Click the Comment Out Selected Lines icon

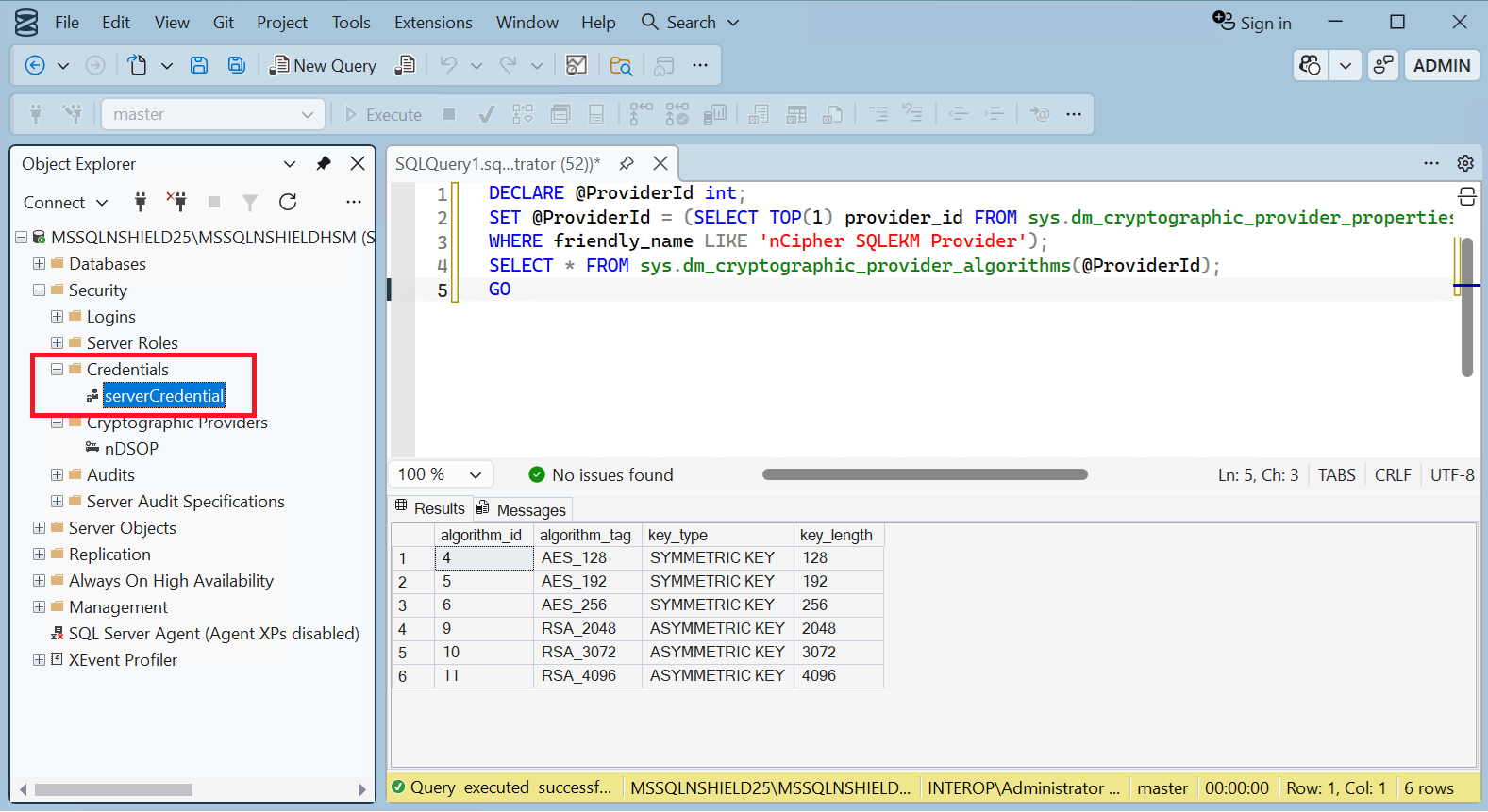tap(878, 114)
